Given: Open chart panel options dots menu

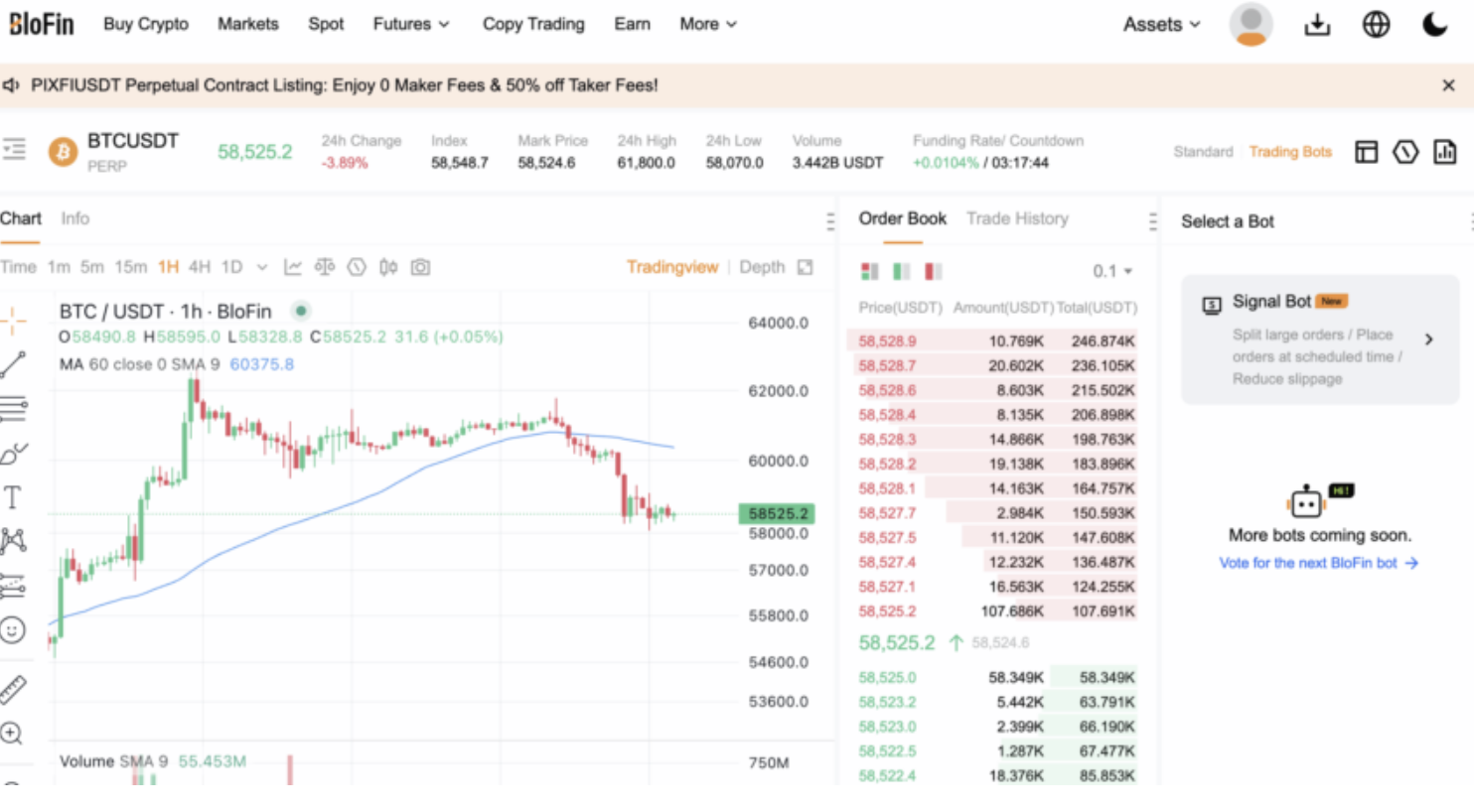Looking at the screenshot, I should pyautogui.click(x=830, y=221).
